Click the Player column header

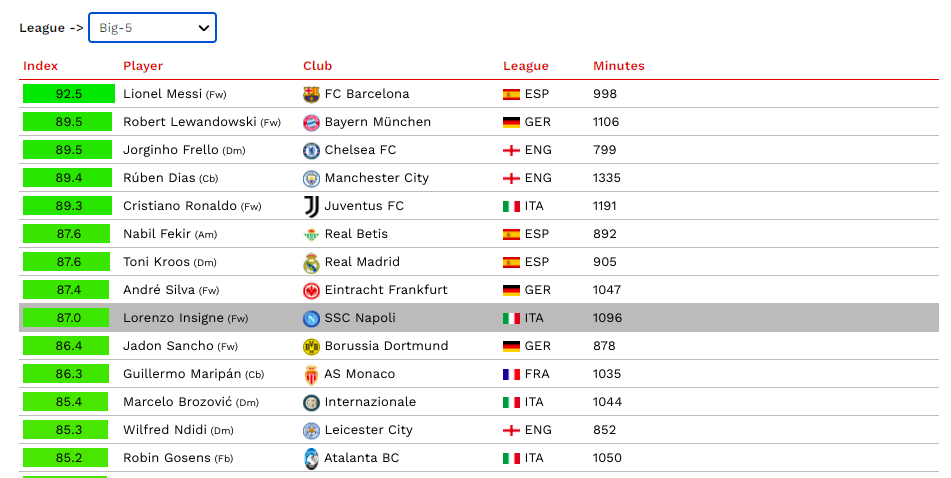coord(143,66)
